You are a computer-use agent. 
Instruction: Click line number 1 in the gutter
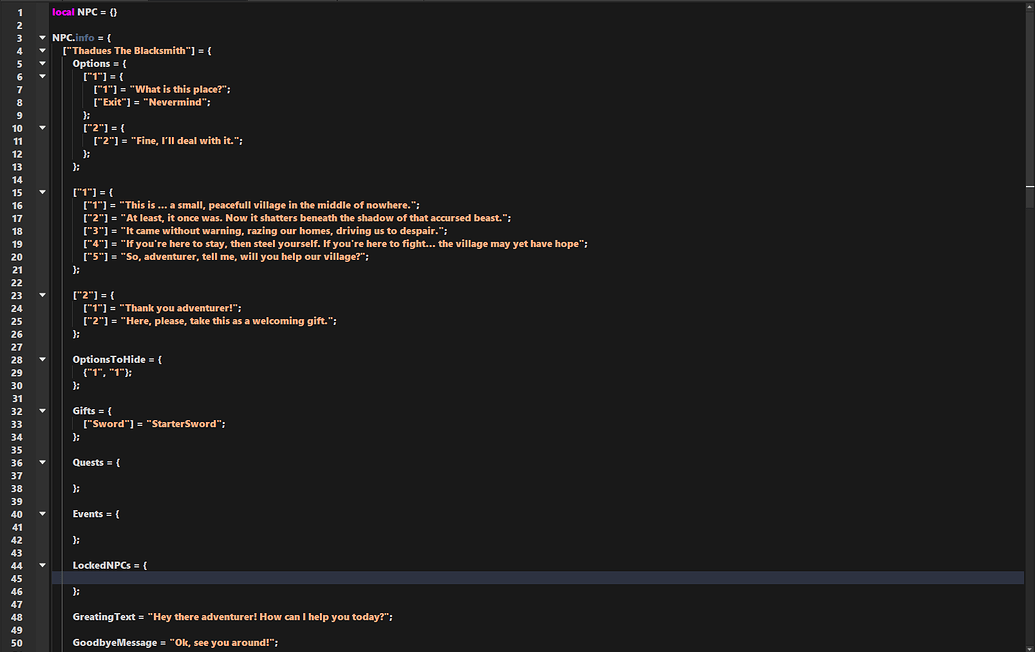coord(19,12)
